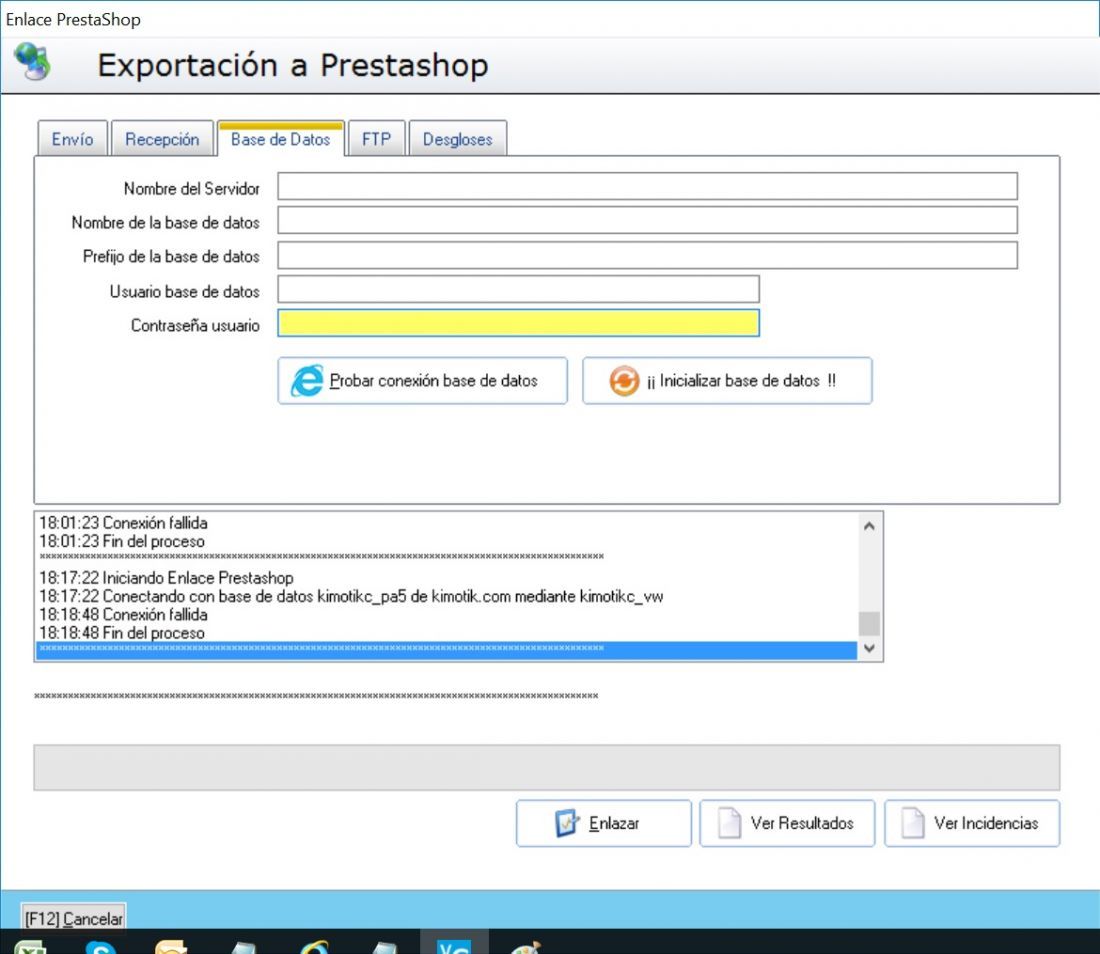Open the Recepción tab
Screen dimensions: 1100x954
point(162,139)
